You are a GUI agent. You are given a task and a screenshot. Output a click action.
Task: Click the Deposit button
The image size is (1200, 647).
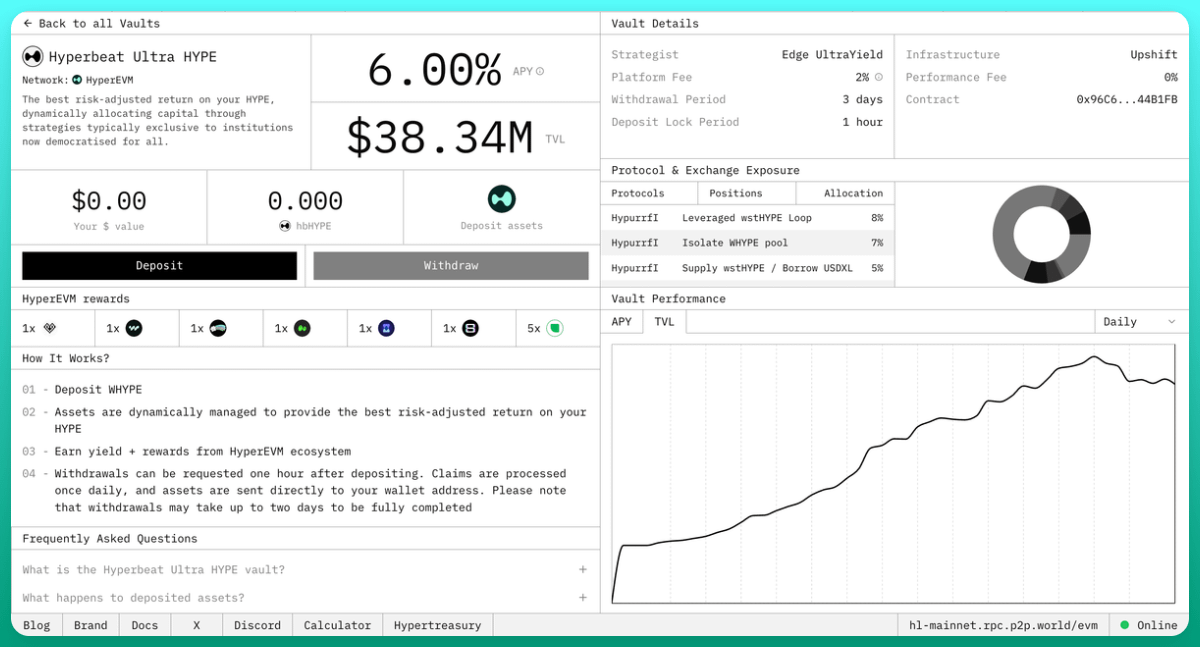pyautogui.click(x=160, y=265)
